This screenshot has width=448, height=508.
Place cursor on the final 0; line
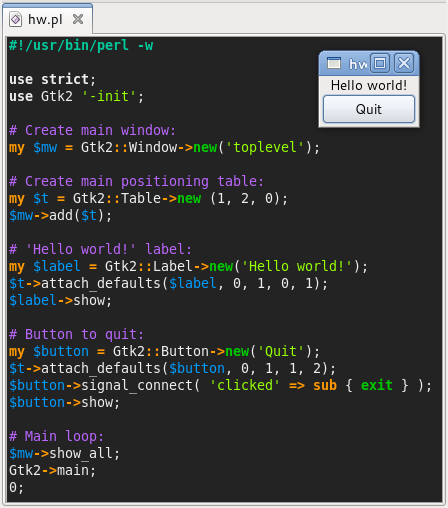tap(16, 487)
